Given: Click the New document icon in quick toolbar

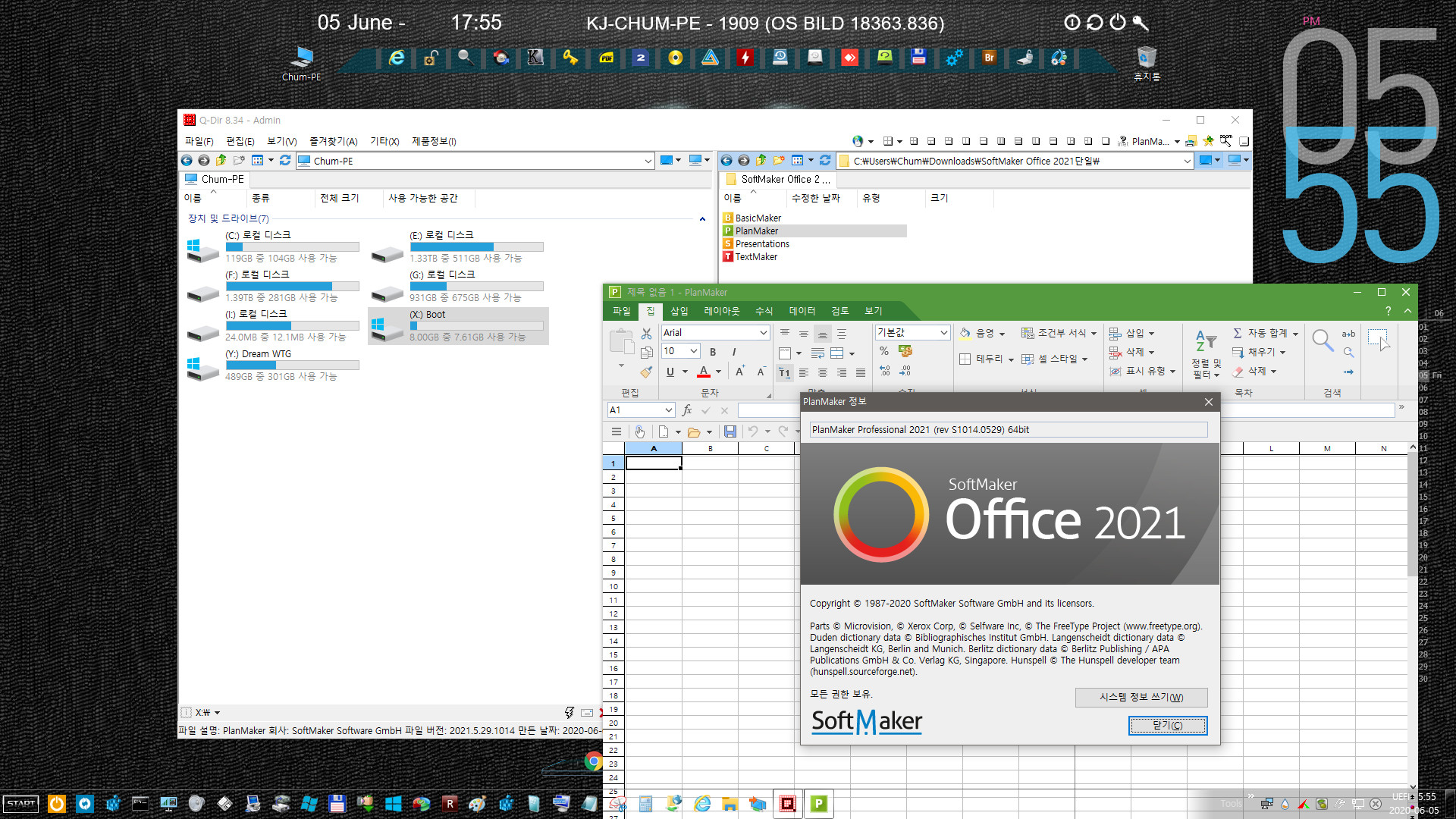Looking at the screenshot, I should click(x=664, y=431).
